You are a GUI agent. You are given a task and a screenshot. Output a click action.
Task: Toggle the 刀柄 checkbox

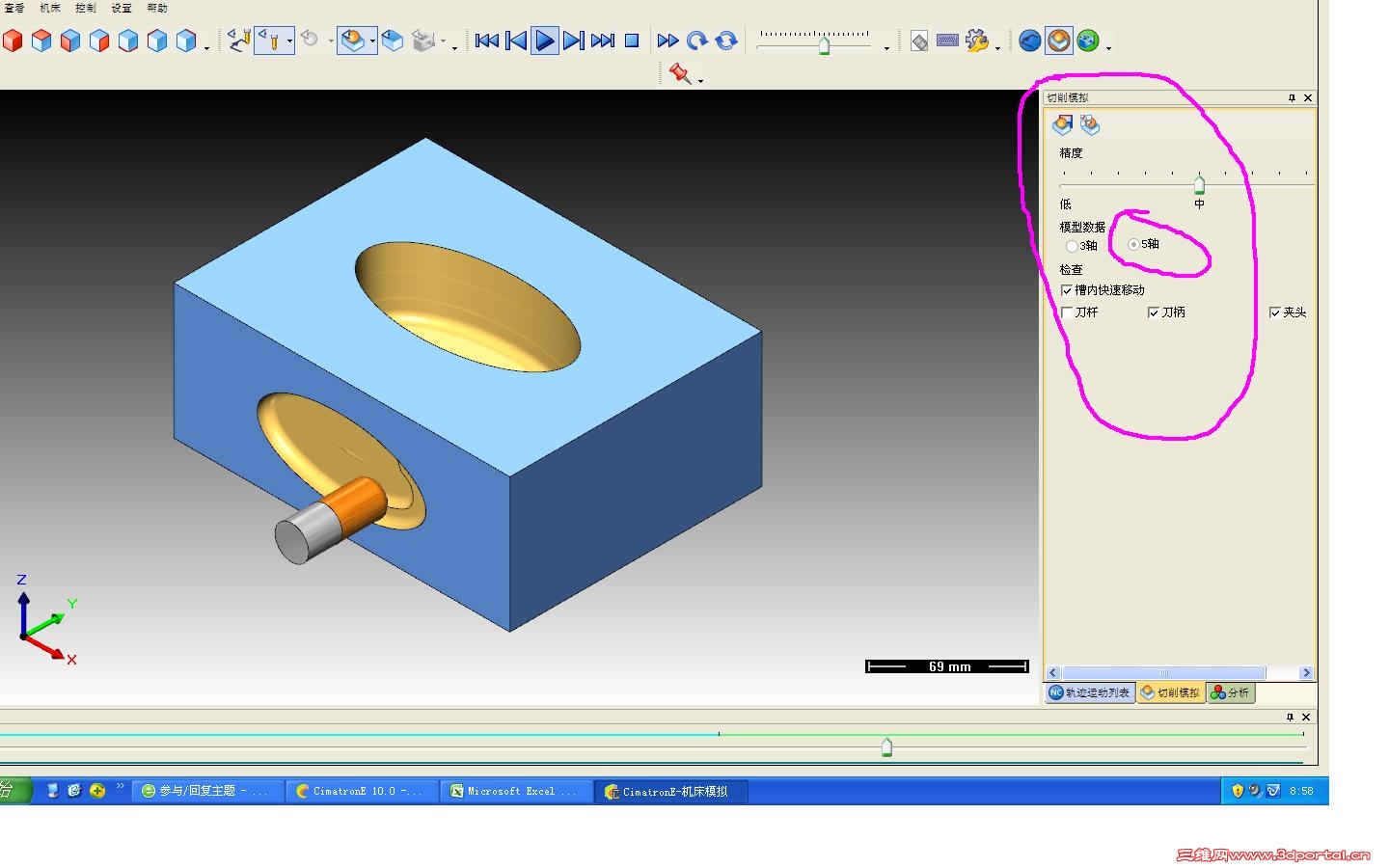coord(1154,312)
